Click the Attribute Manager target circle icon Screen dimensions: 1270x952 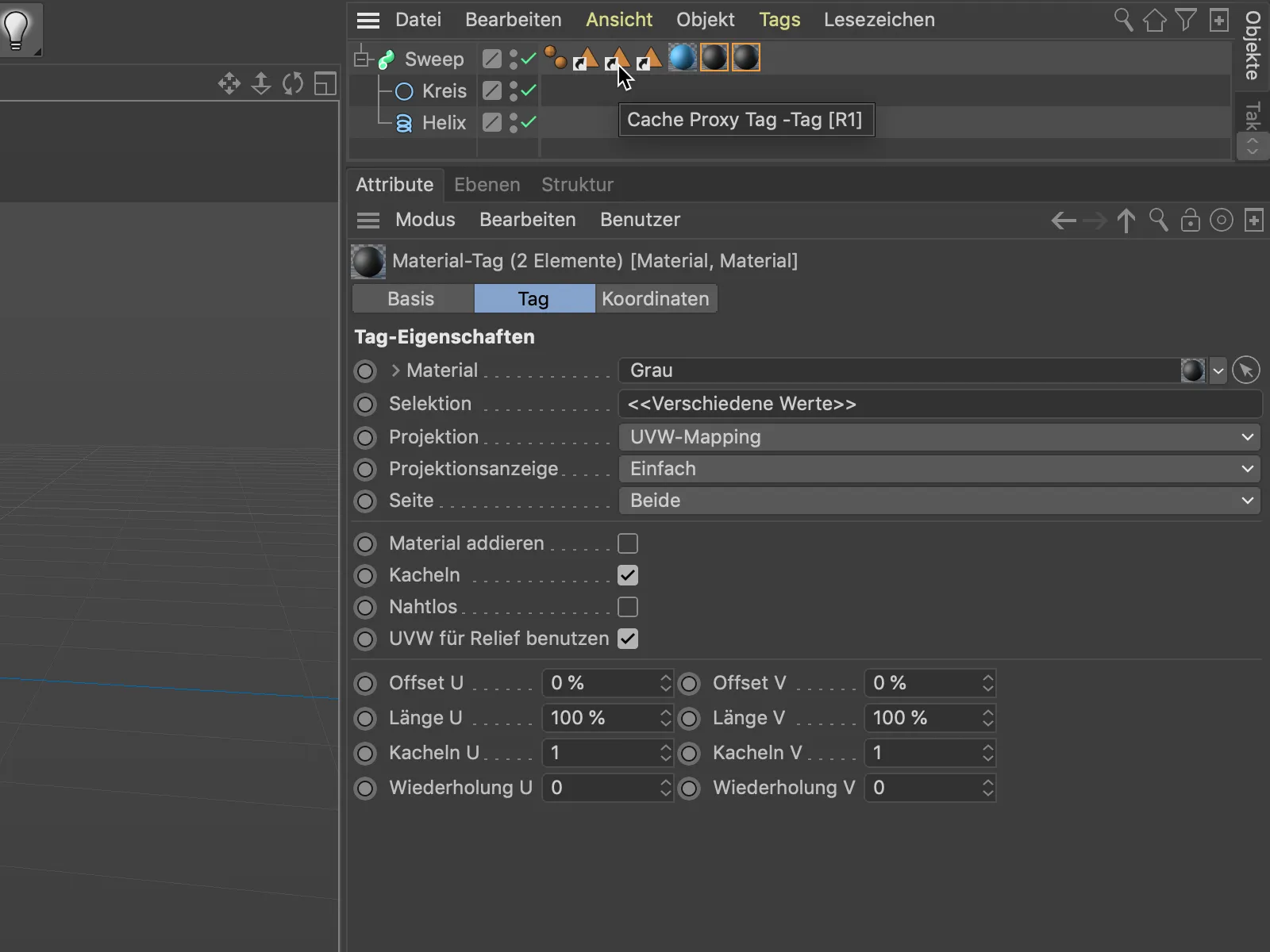tap(1222, 220)
